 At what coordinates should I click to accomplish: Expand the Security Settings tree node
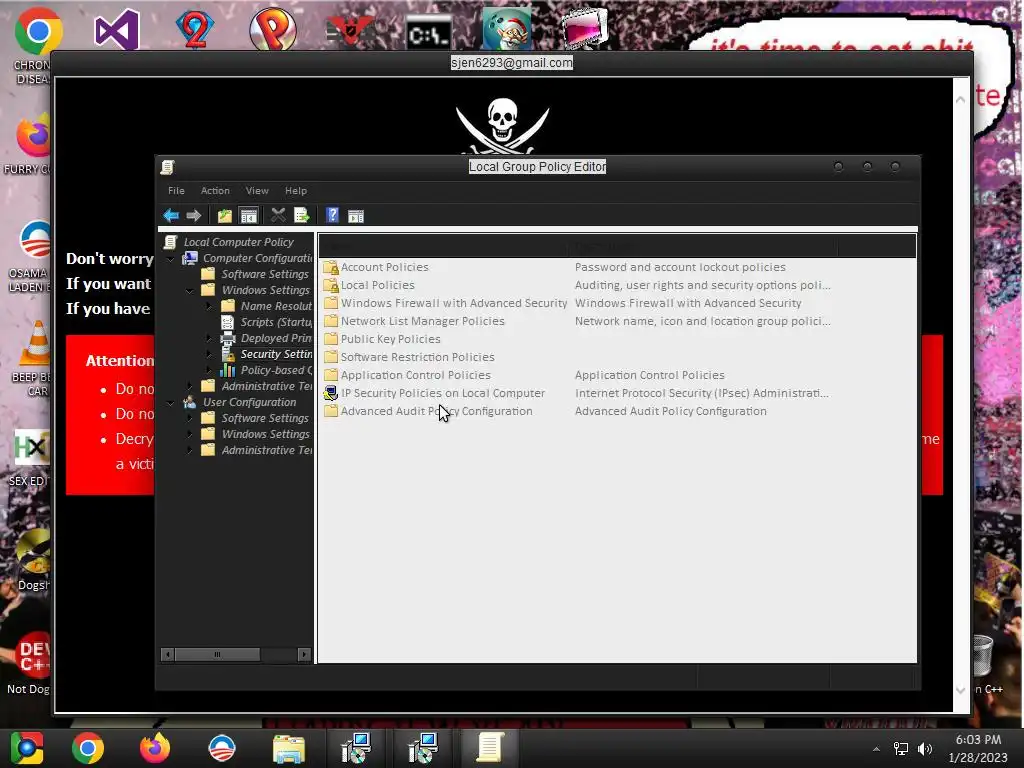click(209, 354)
